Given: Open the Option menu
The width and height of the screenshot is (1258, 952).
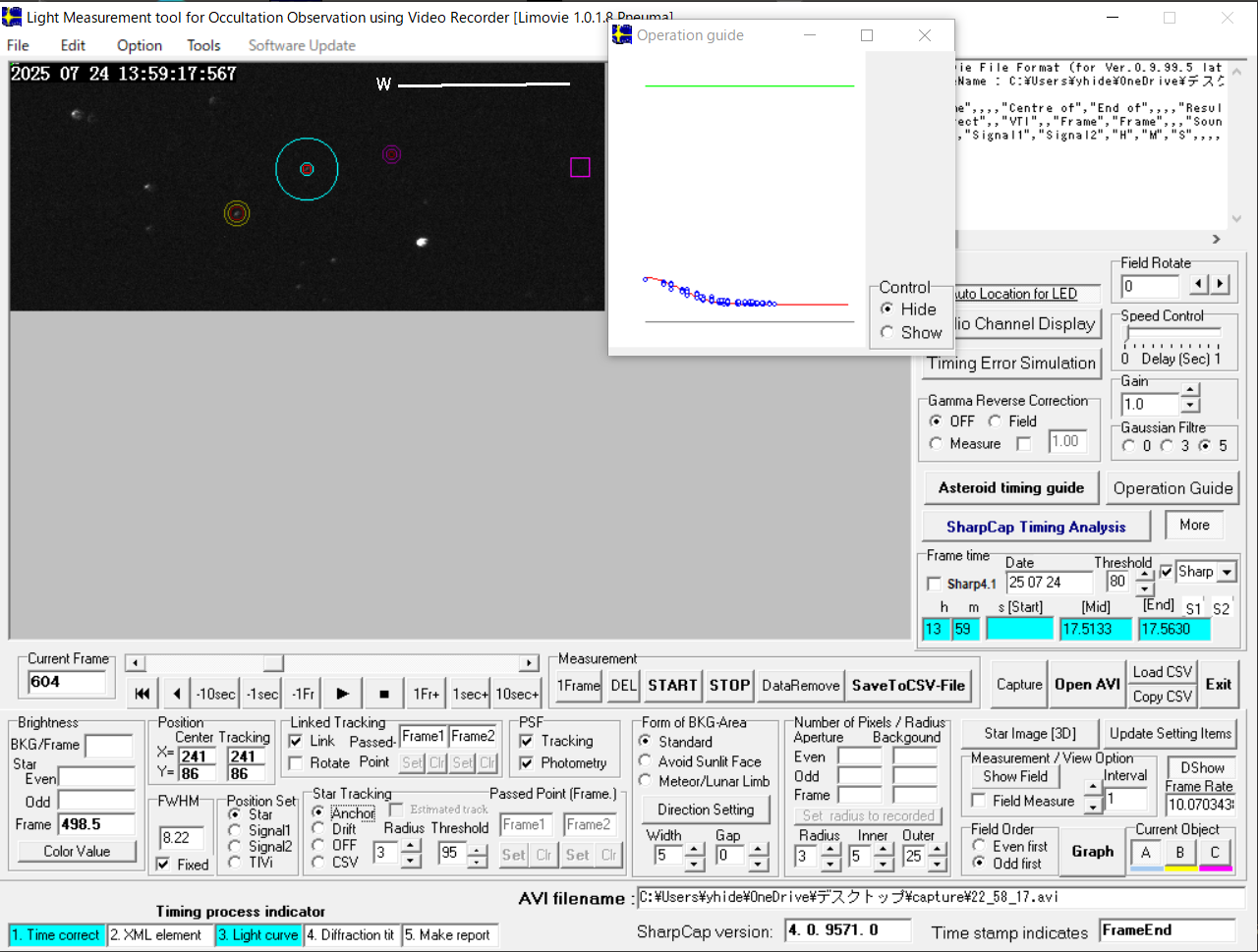Looking at the screenshot, I should (x=139, y=45).
